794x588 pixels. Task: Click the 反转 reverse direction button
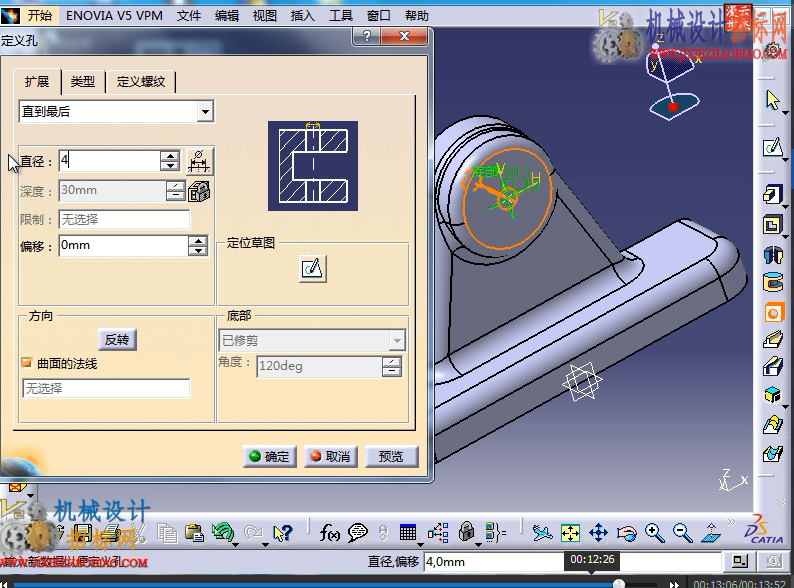click(117, 339)
